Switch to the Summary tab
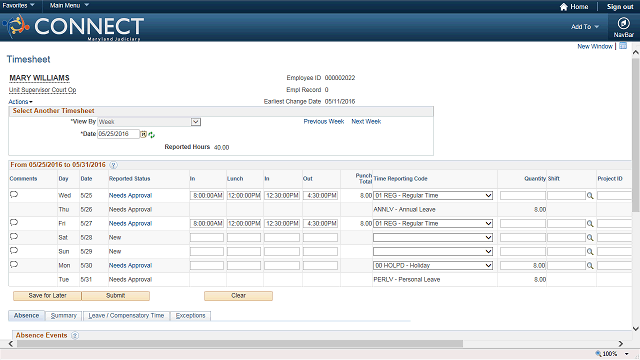The width and height of the screenshot is (640, 360). pyautogui.click(x=64, y=316)
